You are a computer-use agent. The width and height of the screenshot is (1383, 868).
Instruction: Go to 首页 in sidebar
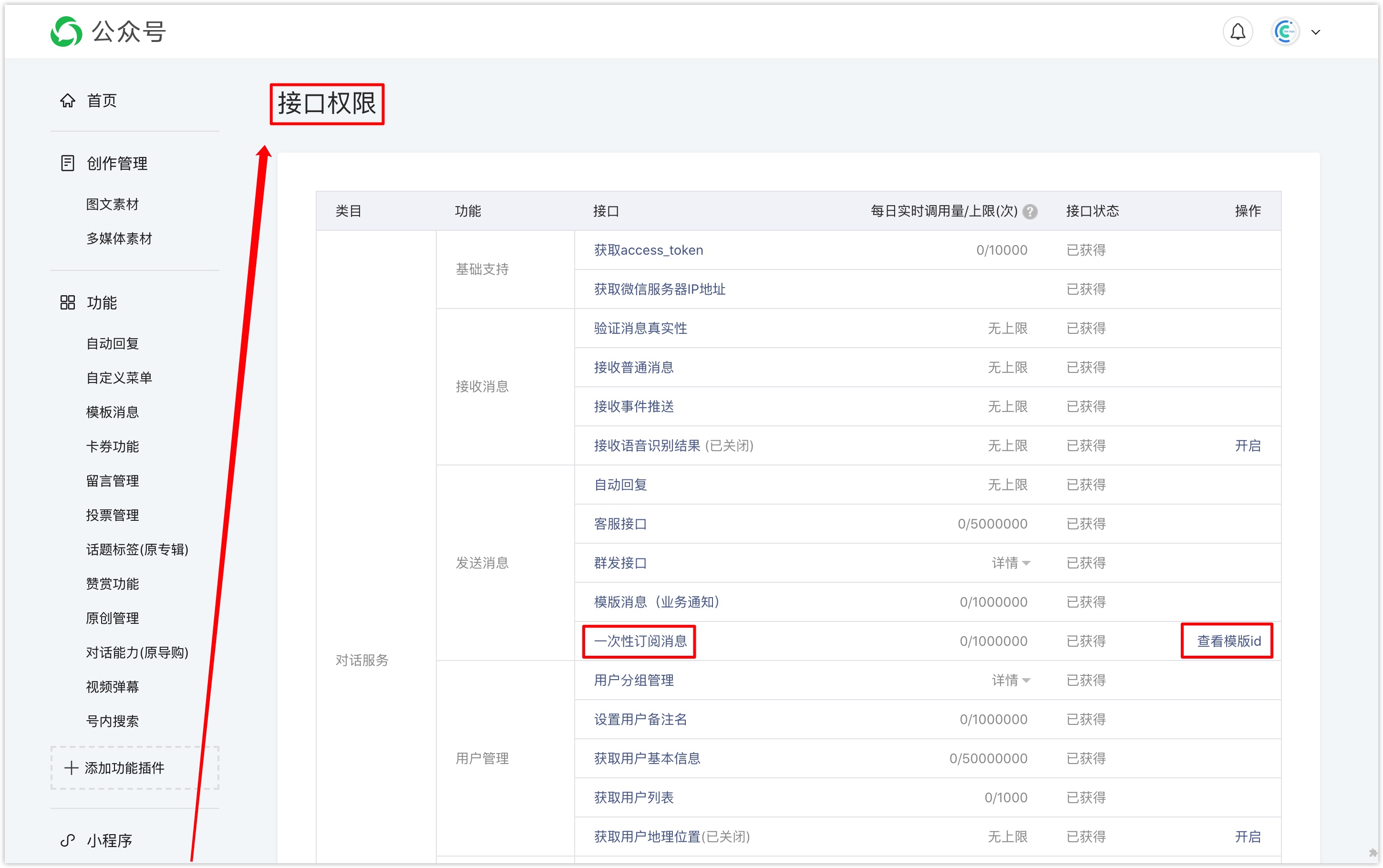102,101
